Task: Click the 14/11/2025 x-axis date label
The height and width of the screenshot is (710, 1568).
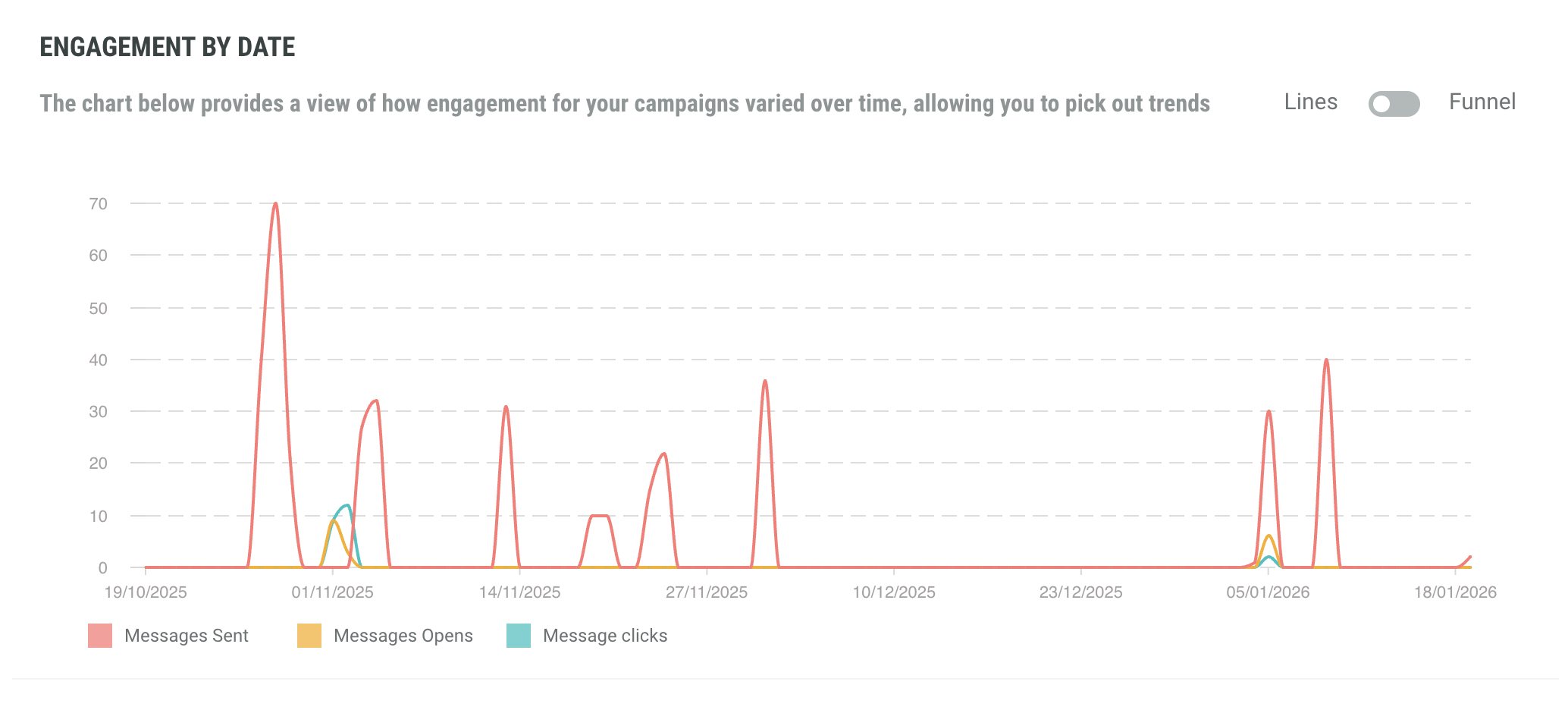Action: [x=519, y=592]
